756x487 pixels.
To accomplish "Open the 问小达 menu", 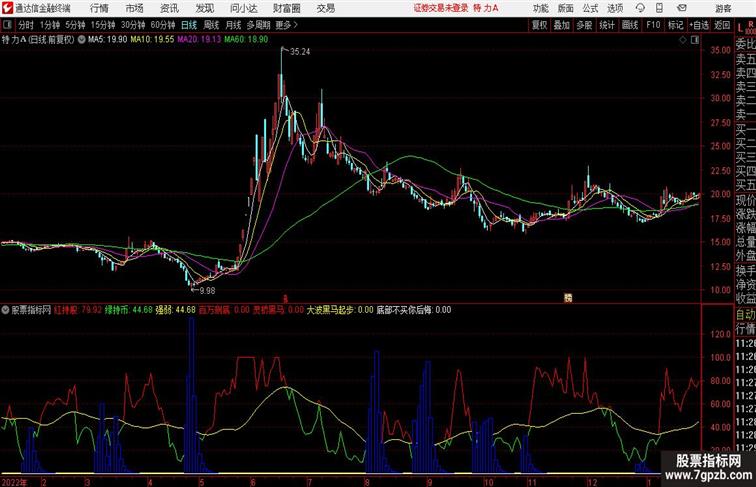I will pyautogui.click(x=244, y=8).
